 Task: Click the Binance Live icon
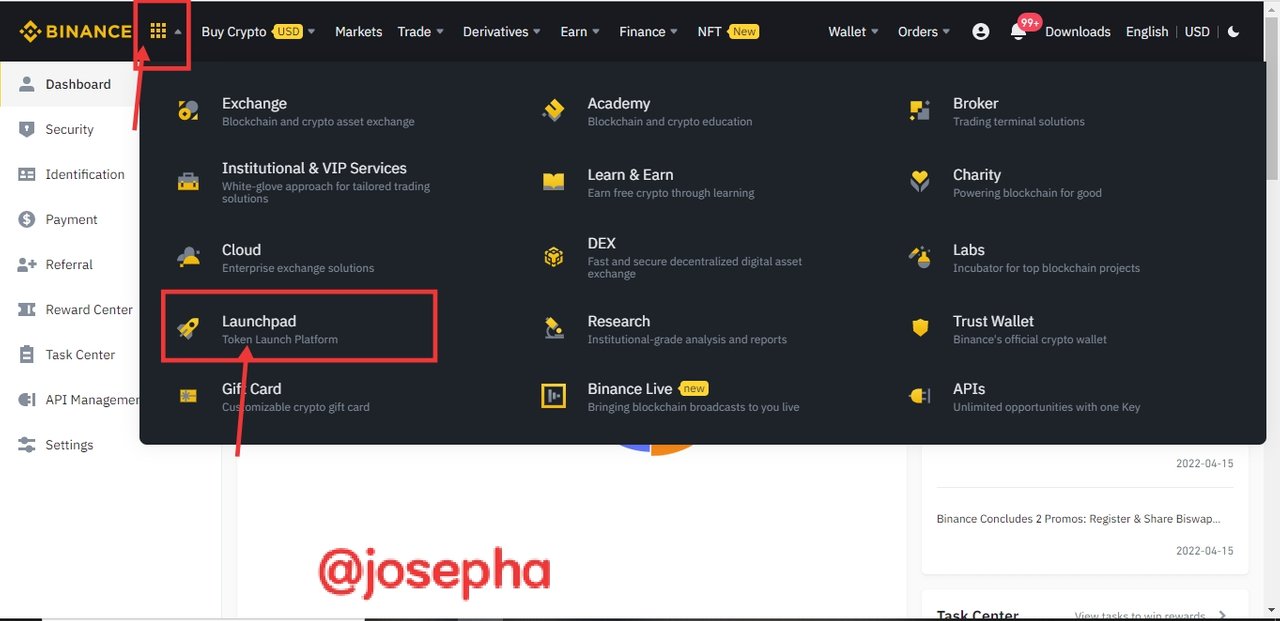coord(553,396)
